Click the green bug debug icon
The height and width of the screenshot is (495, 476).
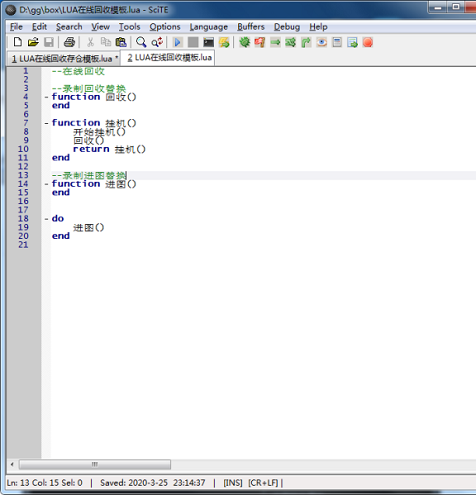click(x=244, y=42)
